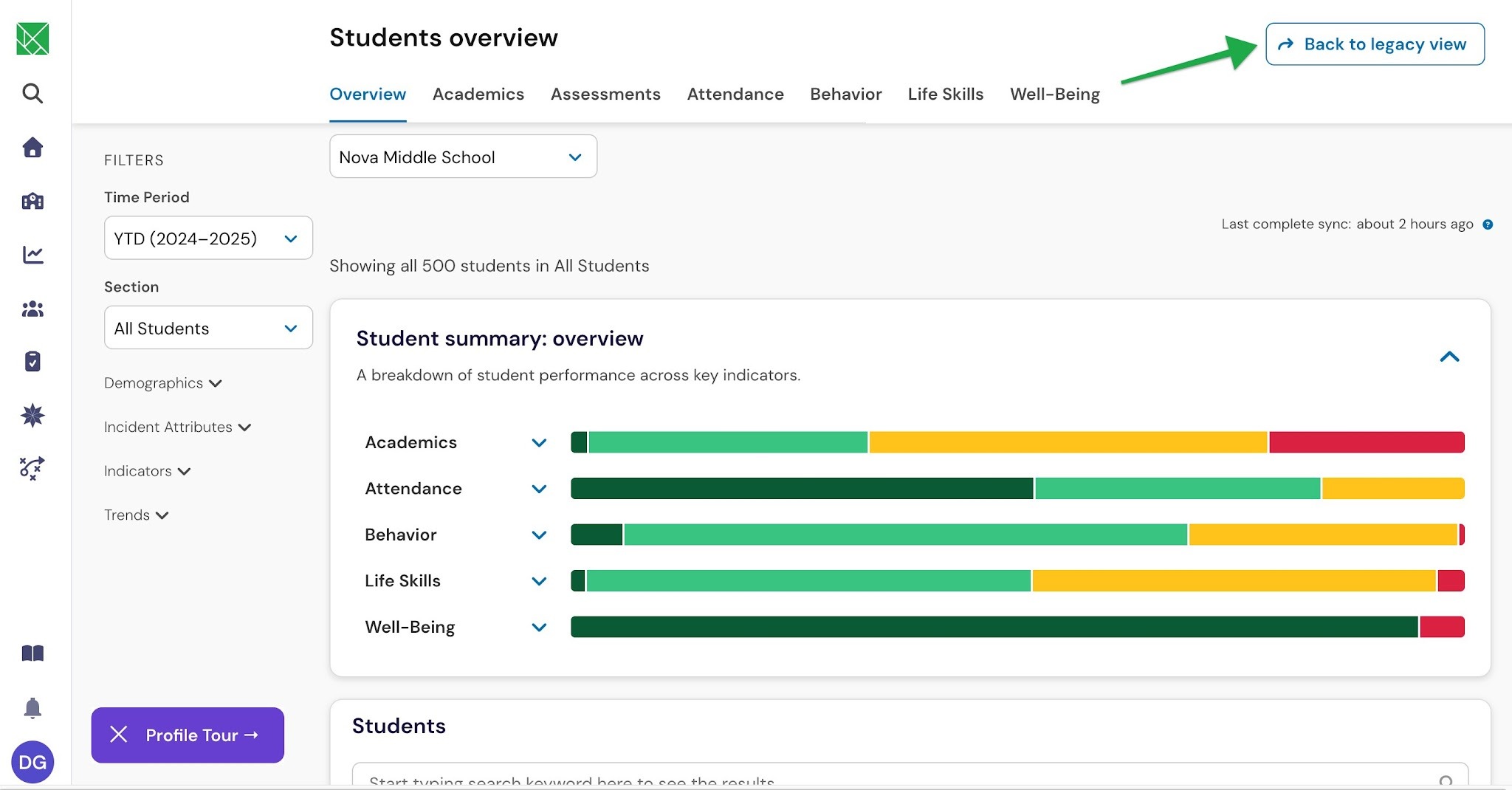Click the light green Academics bar segment
Screen dimensions: 1512x790
728,442
